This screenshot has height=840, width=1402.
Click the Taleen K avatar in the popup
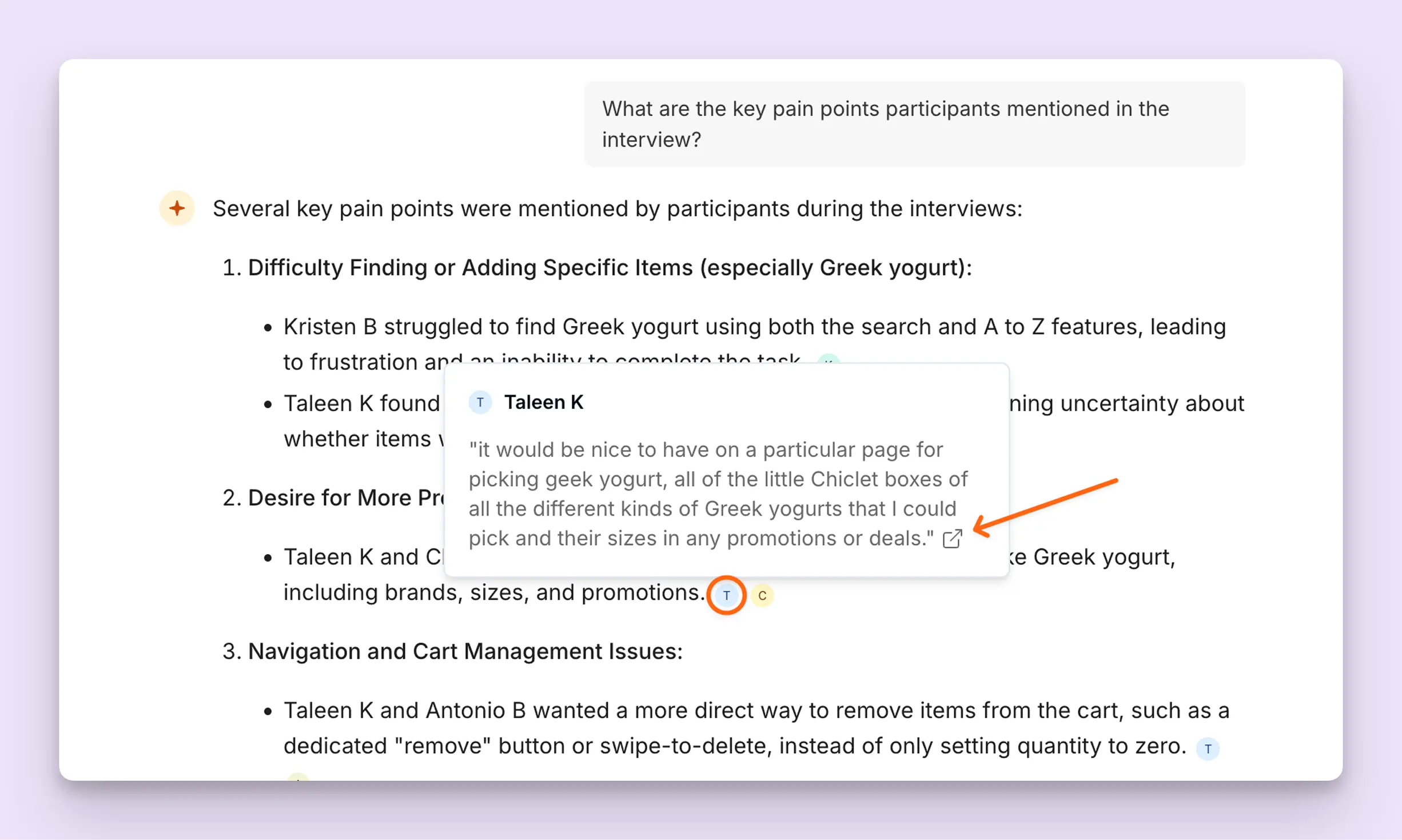pyautogui.click(x=481, y=402)
